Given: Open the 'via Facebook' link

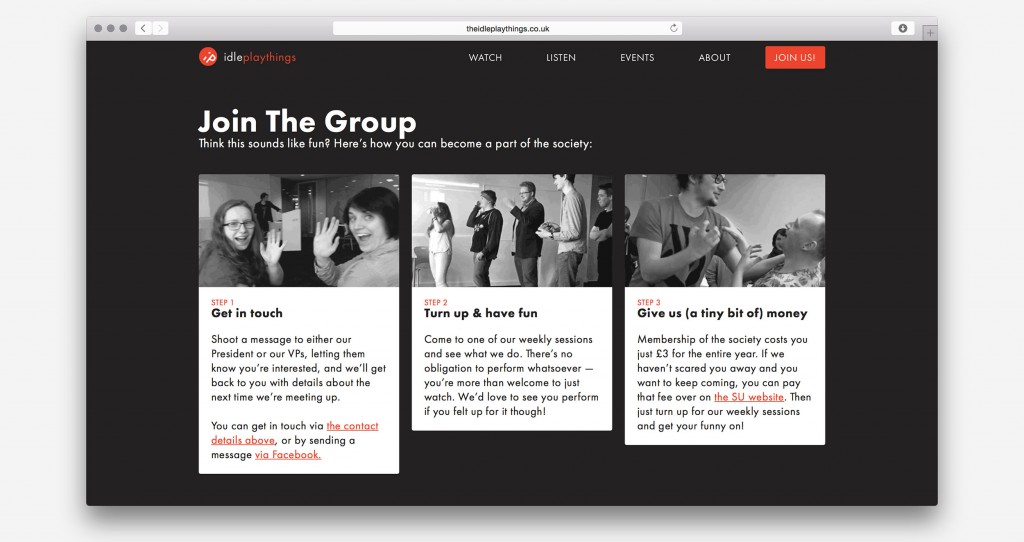Looking at the screenshot, I should pyautogui.click(x=288, y=454).
